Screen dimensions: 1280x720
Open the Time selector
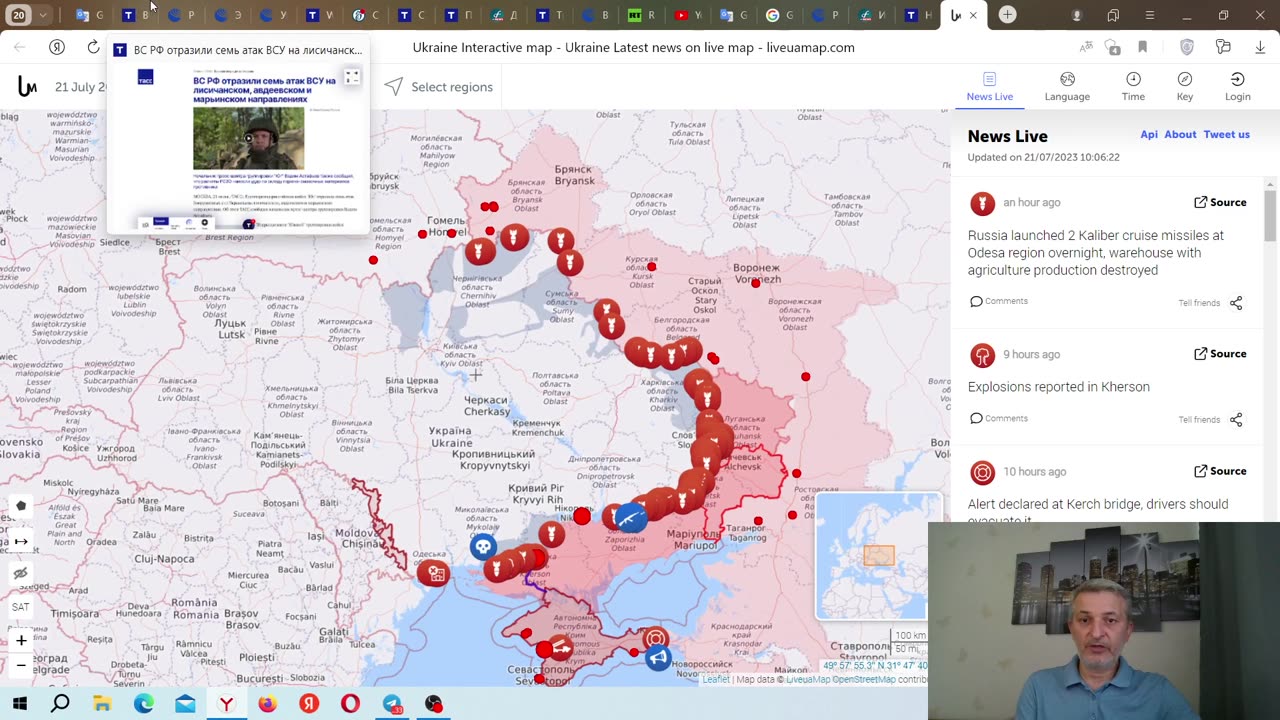coord(1133,87)
